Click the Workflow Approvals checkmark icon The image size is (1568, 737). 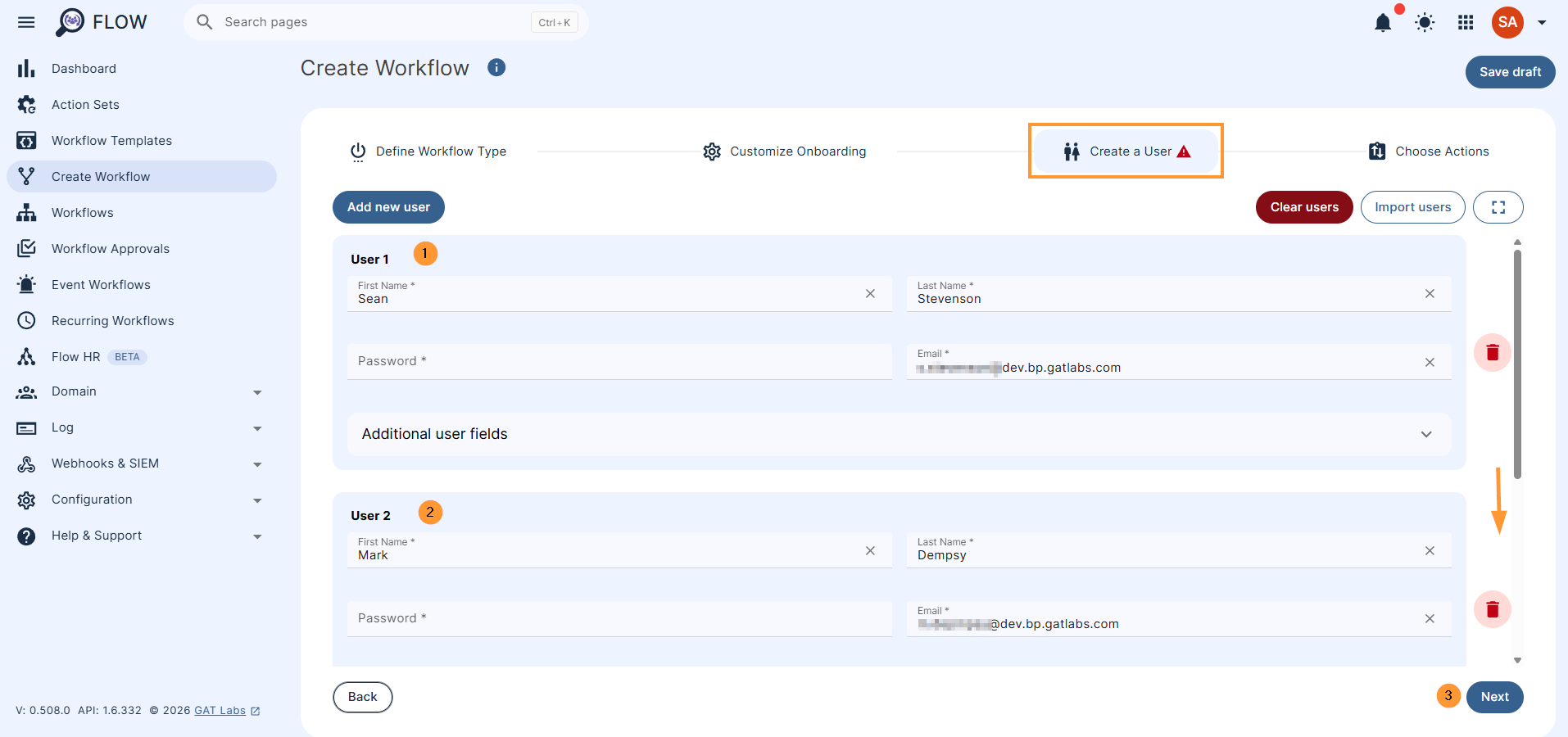[26, 248]
